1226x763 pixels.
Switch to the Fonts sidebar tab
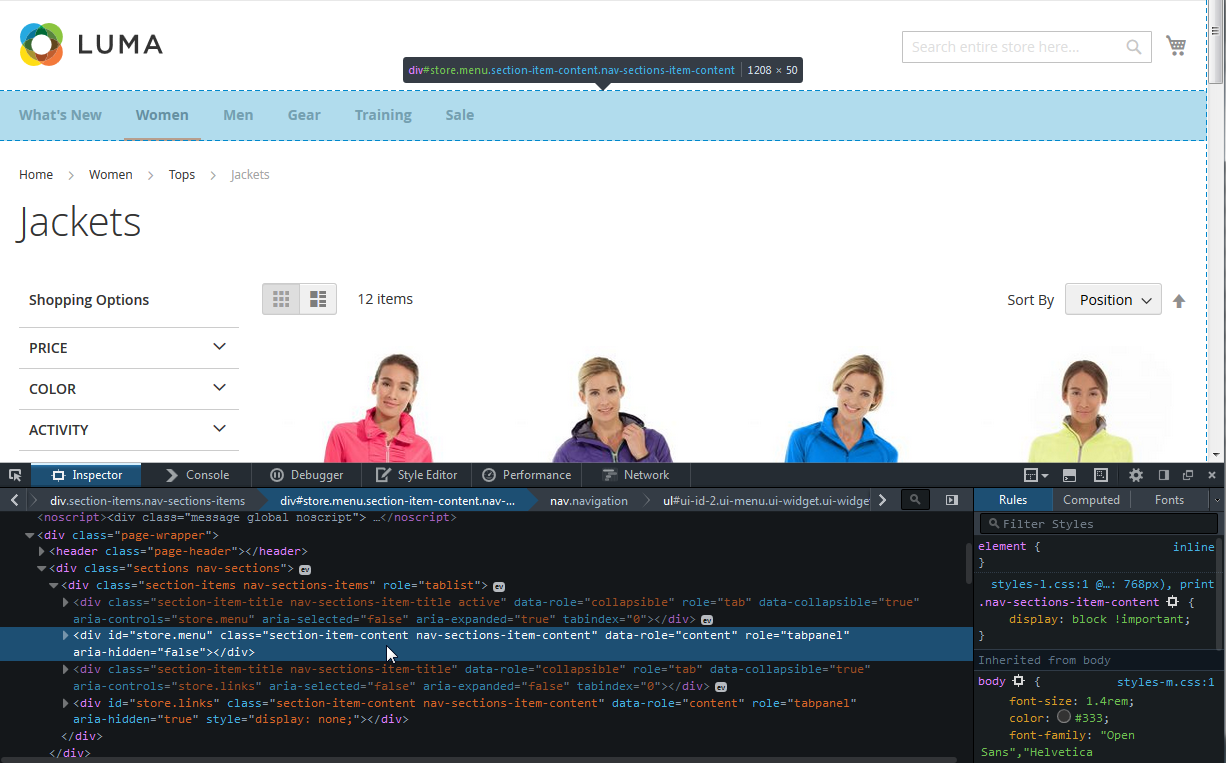click(x=1169, y=500)
